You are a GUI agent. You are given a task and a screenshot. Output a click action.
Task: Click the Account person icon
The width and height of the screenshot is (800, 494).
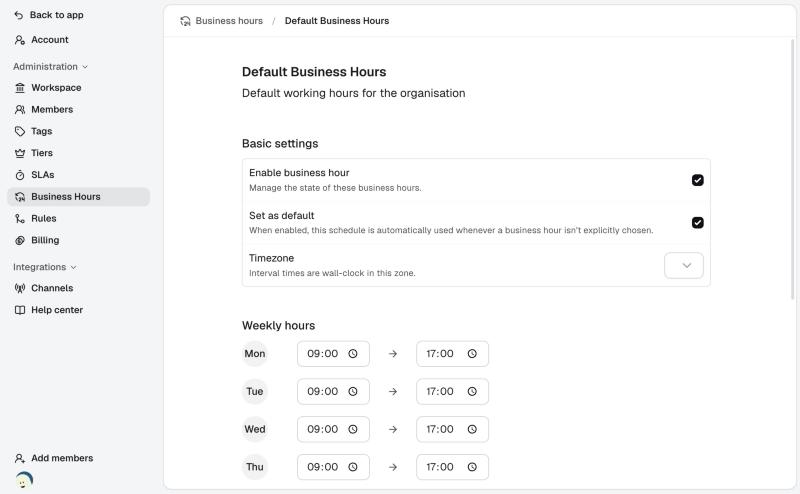coord(20,40)
